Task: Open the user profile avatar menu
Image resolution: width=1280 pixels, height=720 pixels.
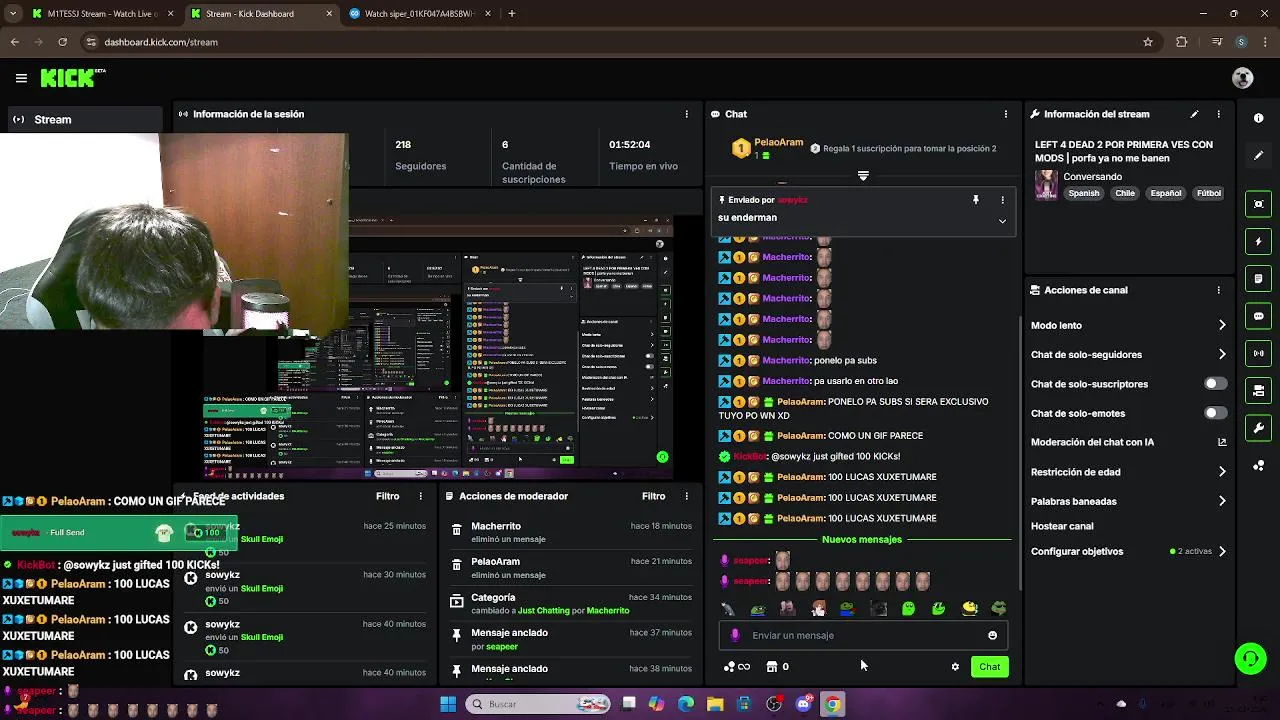Action: 1243,78
